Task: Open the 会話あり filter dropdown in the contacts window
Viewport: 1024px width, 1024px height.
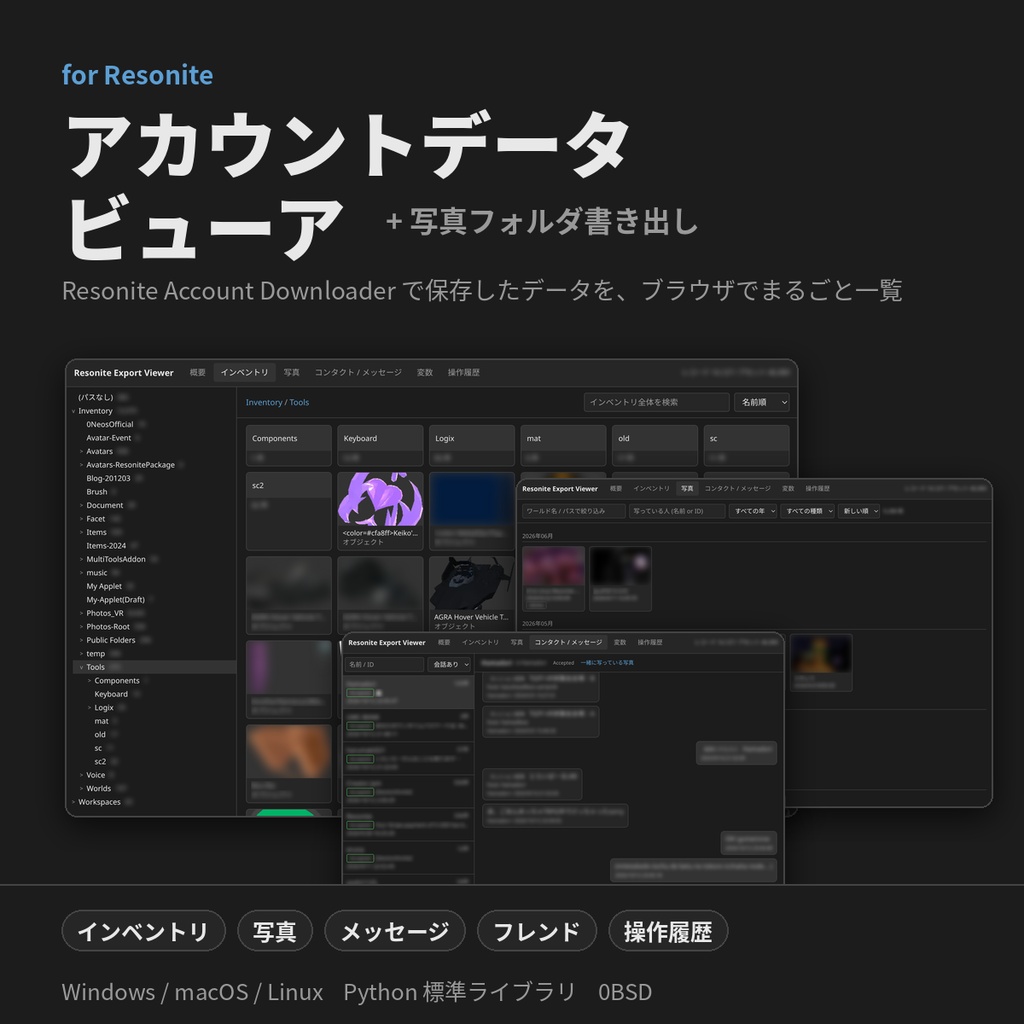Action: (449, 664)
